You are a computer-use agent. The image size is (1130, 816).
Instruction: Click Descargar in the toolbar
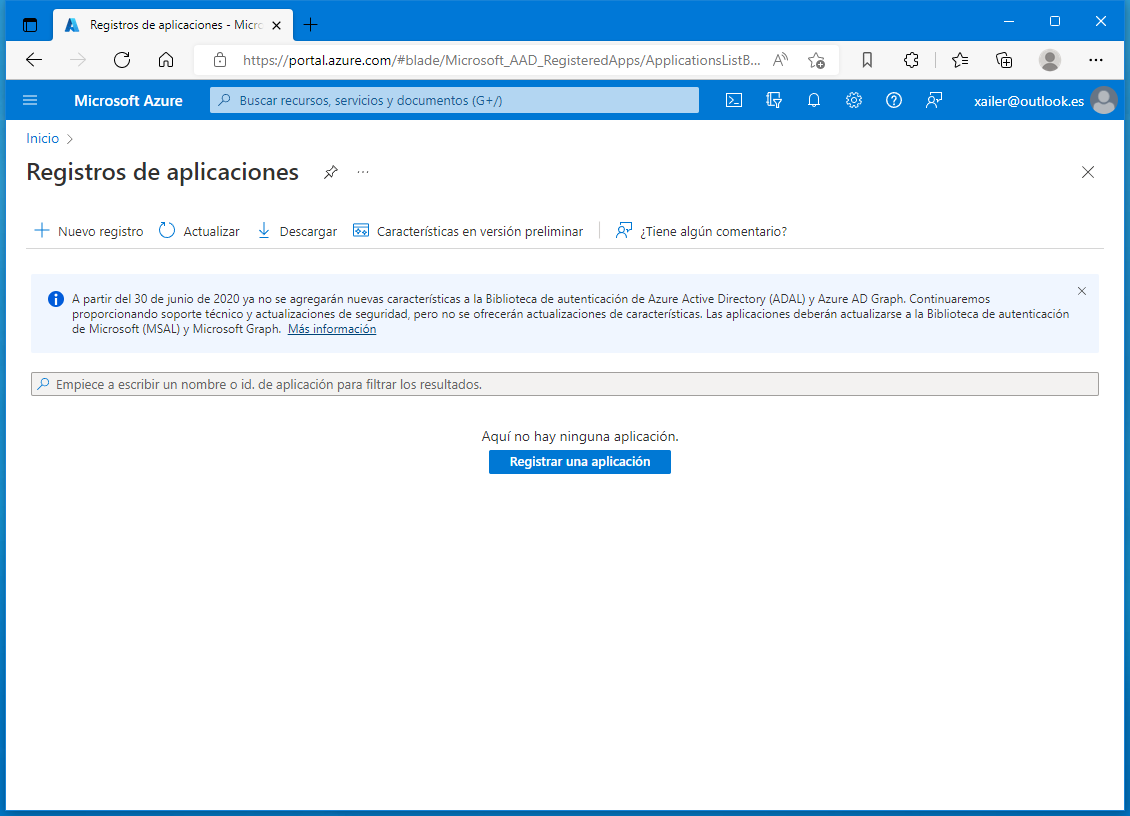297,231
